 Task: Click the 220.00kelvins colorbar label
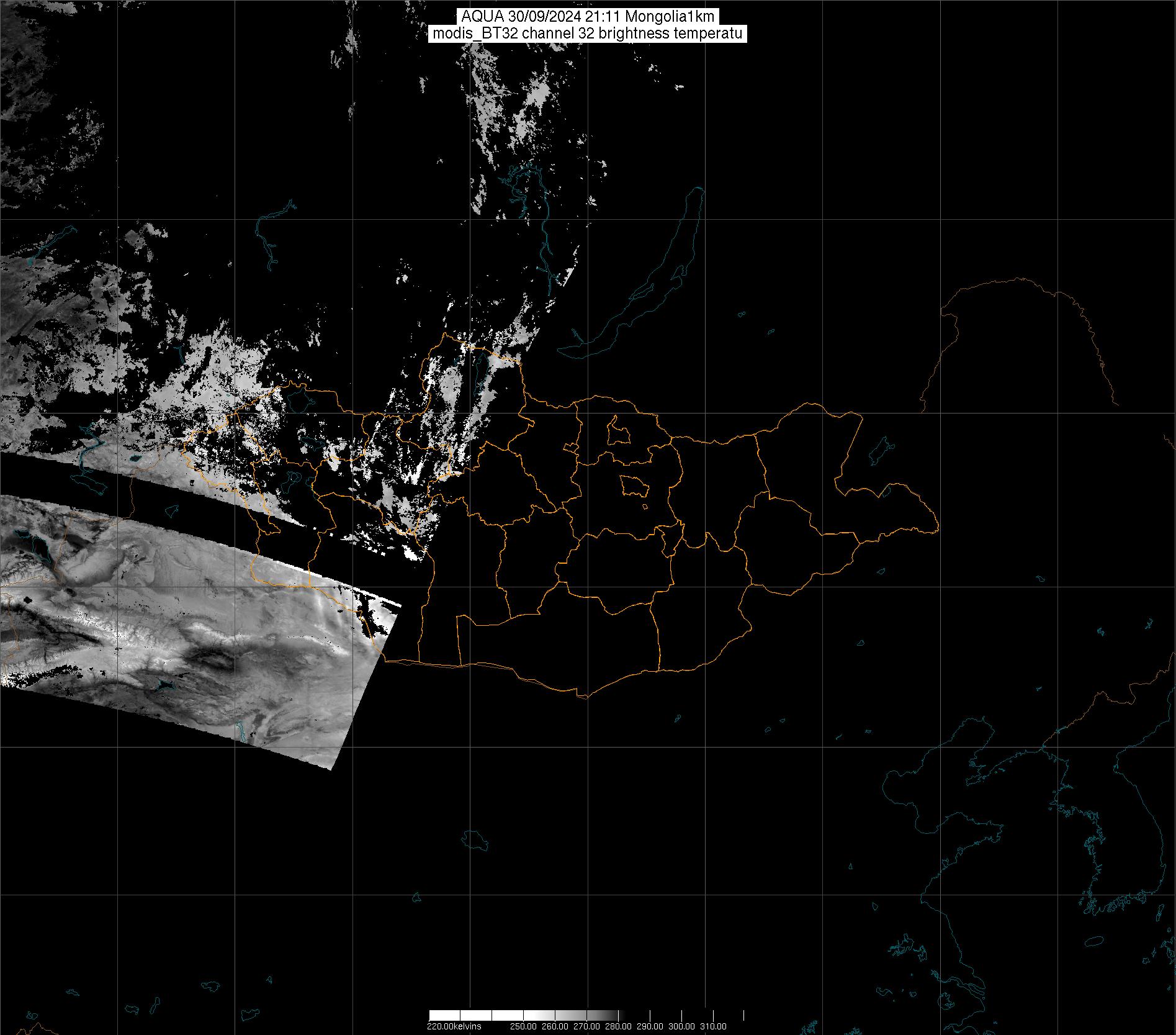[454, 1026]
